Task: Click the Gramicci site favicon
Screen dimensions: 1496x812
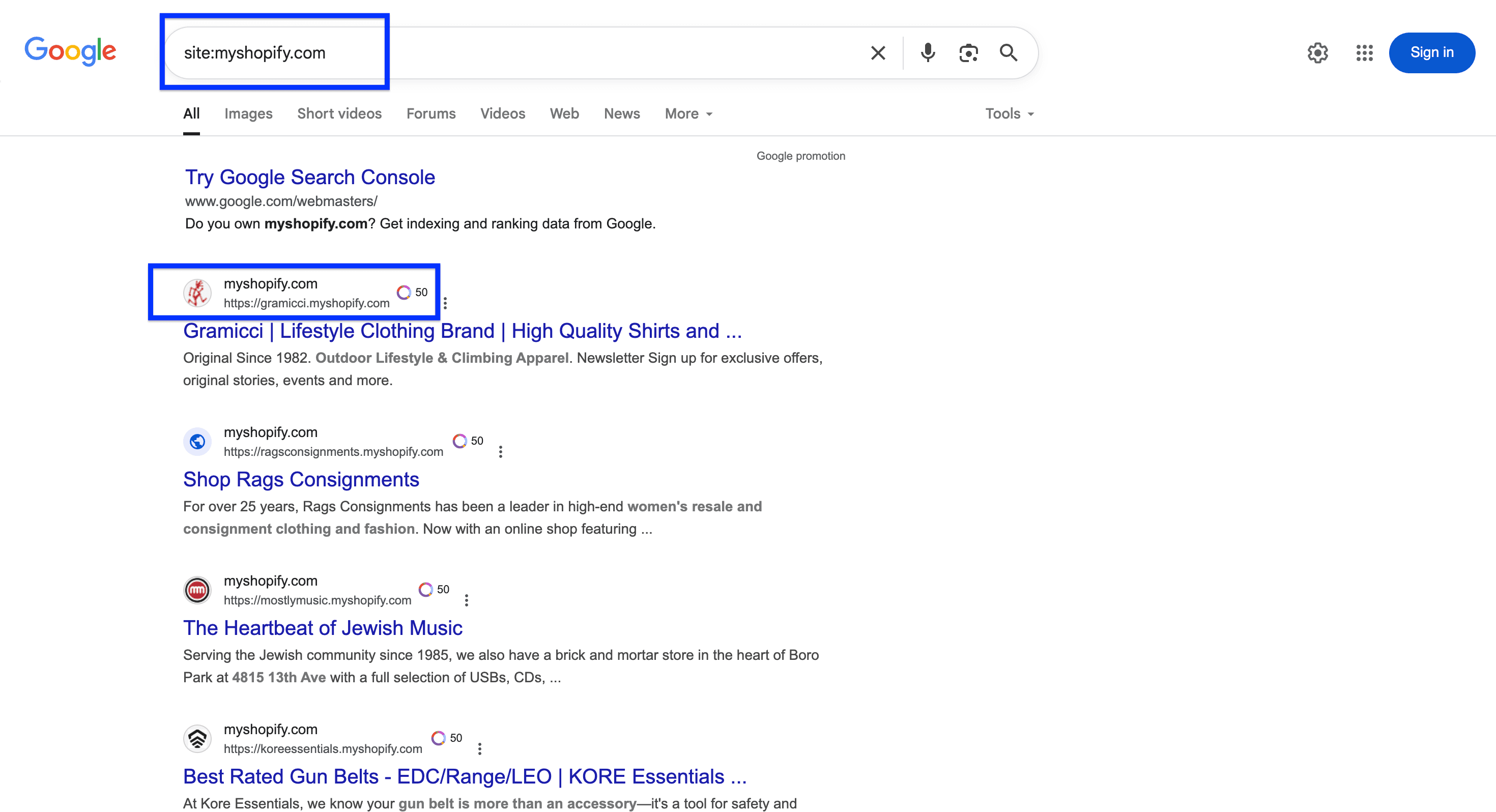Action: 197,293
